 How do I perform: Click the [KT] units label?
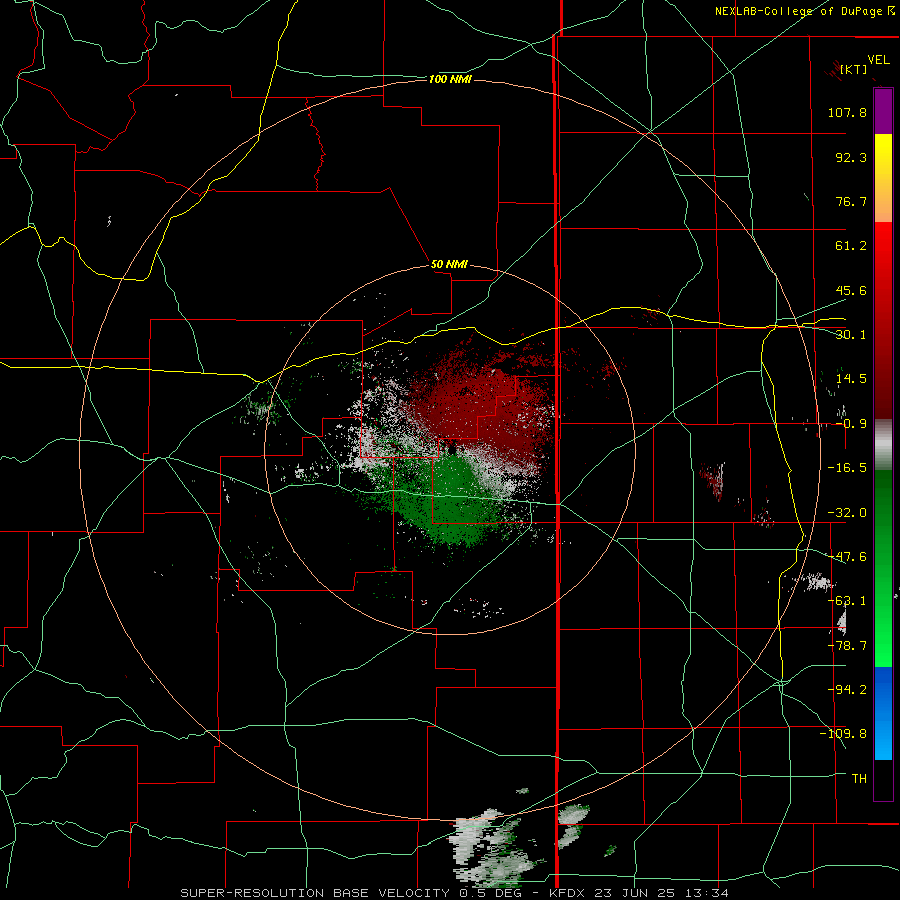[x=854, y=69]
